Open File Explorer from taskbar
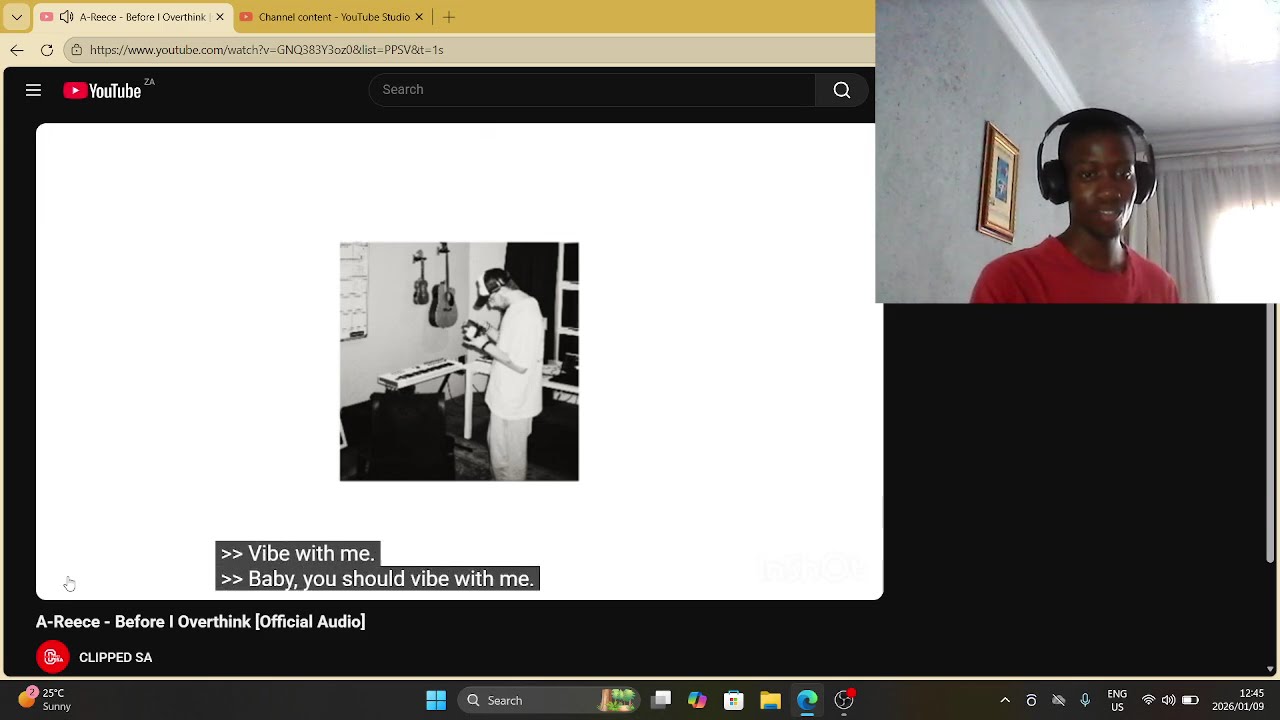 point(770,700)
